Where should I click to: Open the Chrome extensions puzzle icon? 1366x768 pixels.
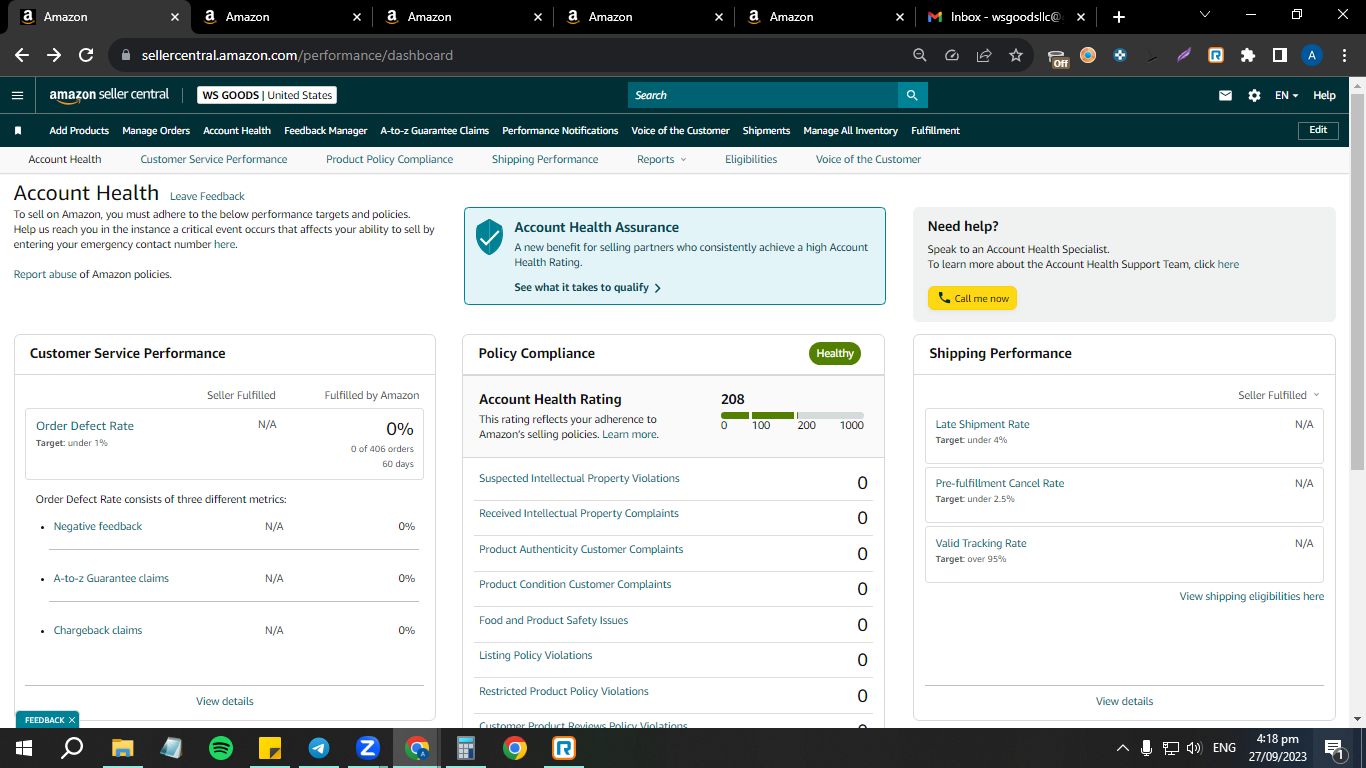pyautogui.click(x=1248, y=55)
